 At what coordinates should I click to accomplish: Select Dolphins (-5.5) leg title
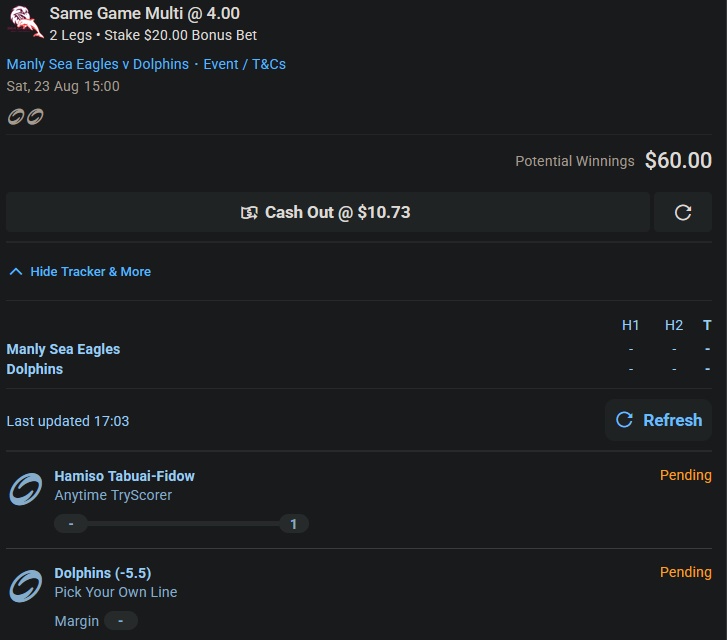102,573
